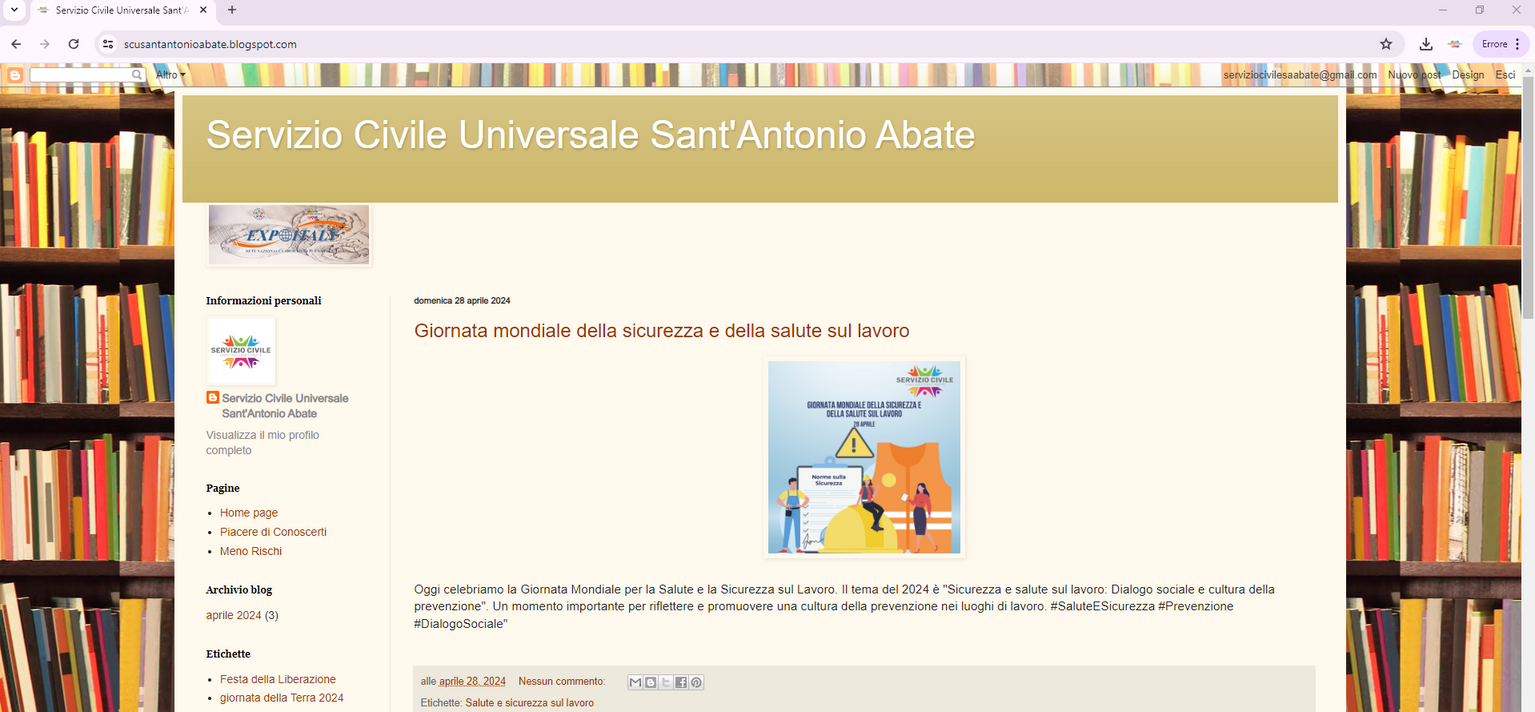Open the giornata della Terra 2024 label

point(281,698)
